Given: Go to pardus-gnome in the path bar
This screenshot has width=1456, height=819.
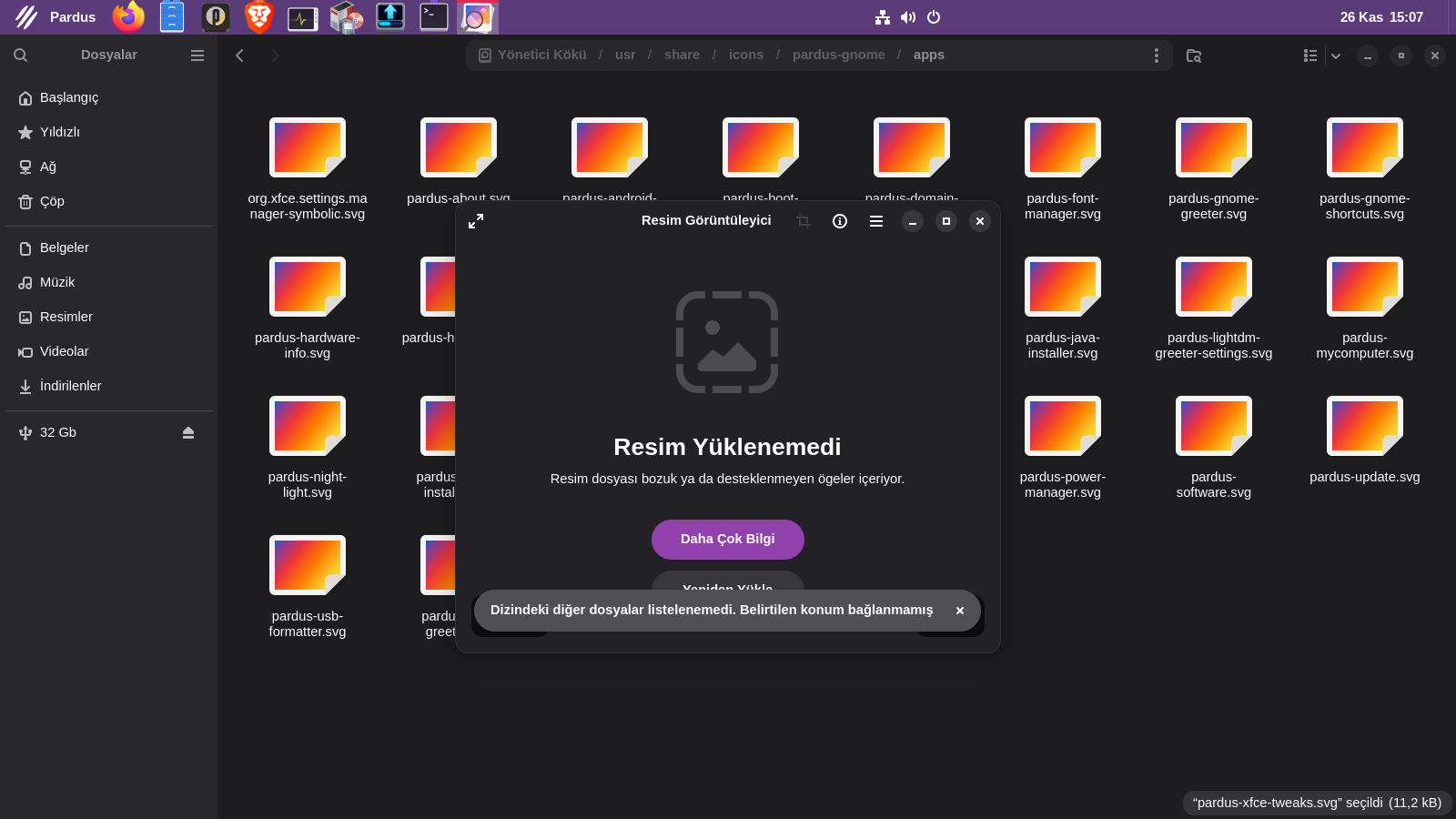Looking at the screenshot, I should (838, 55).
